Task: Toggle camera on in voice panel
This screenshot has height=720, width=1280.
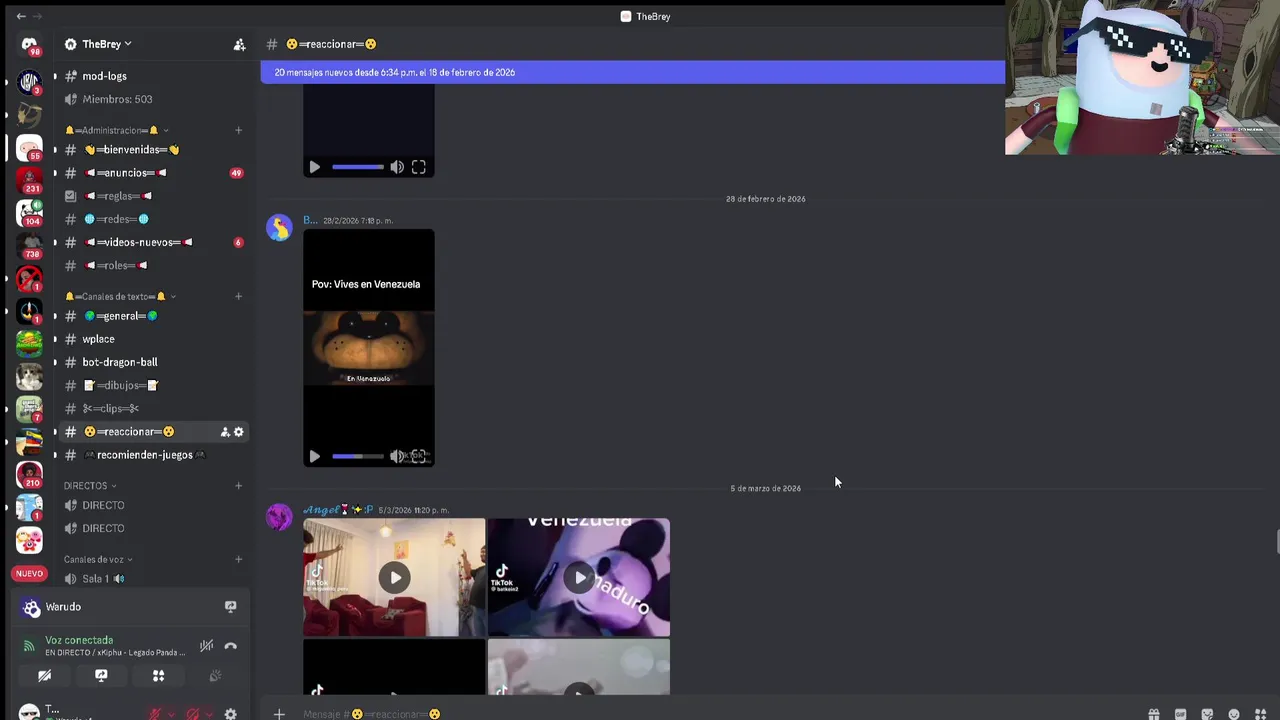Action: coord(44,676)
